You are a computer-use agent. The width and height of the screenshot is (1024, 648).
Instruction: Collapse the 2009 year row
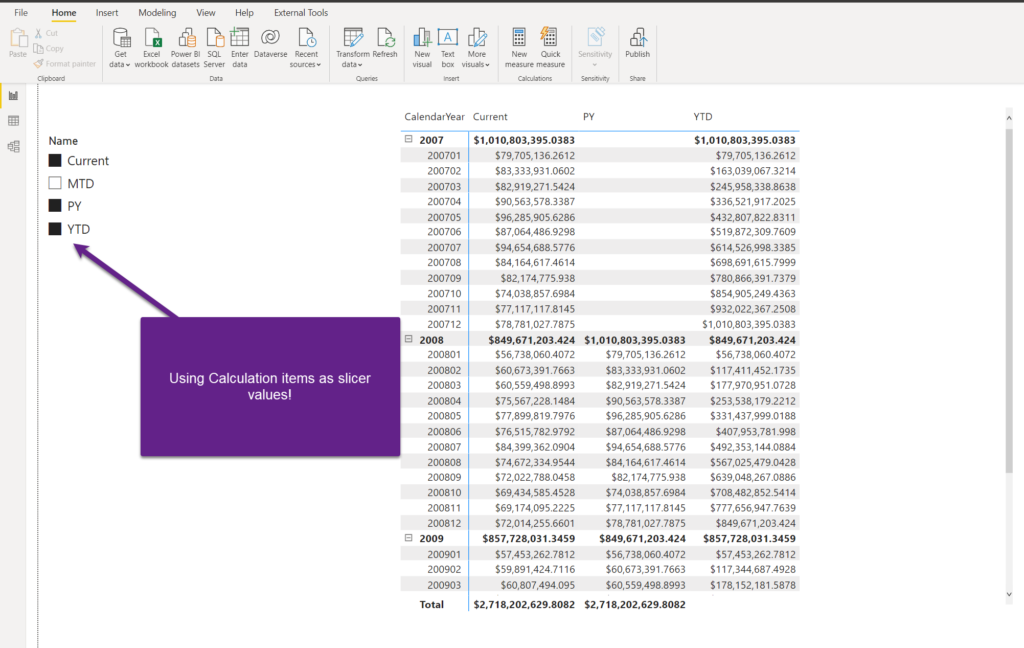point(409,538)
